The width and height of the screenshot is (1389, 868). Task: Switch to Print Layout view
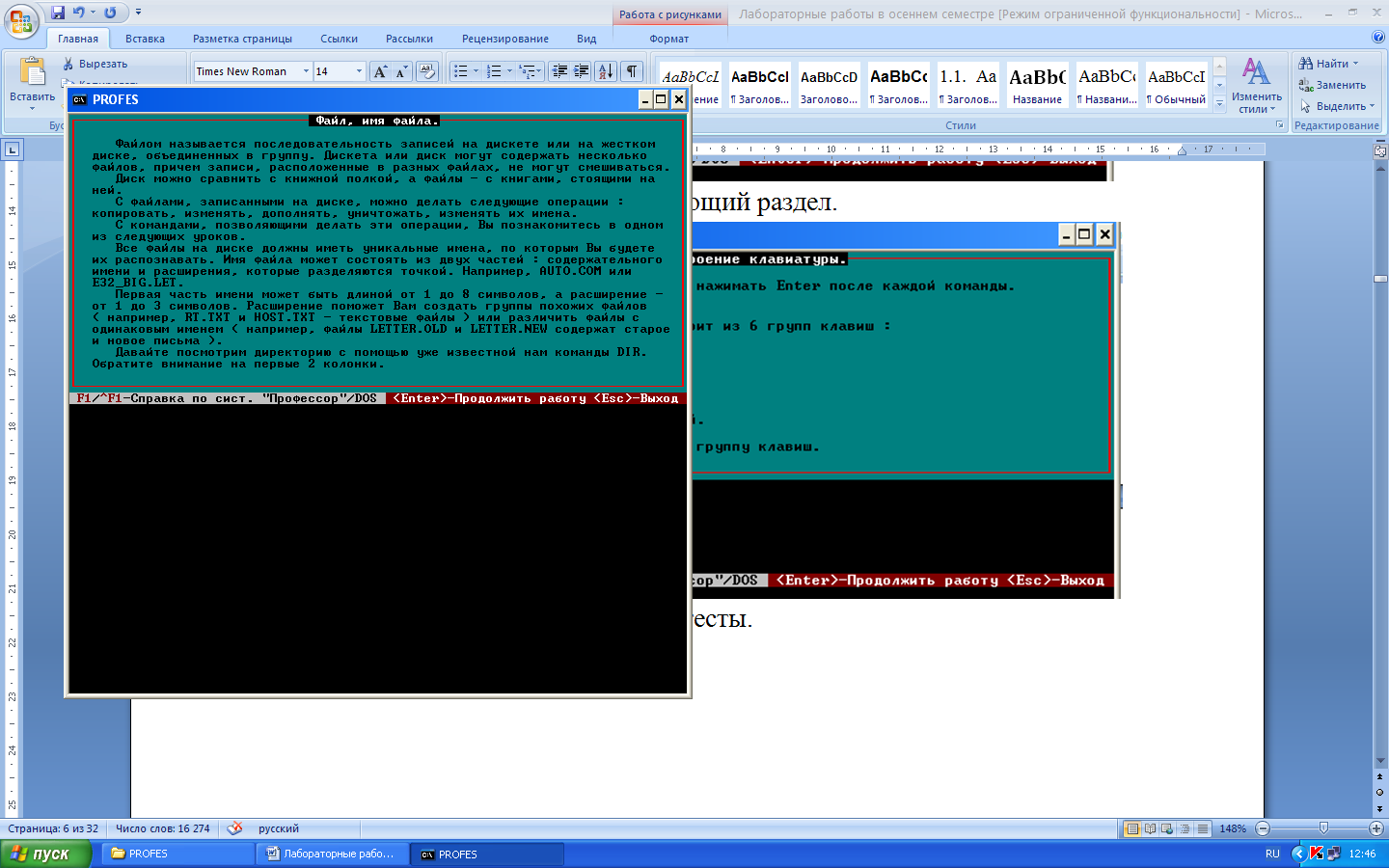click(1132, 828)
